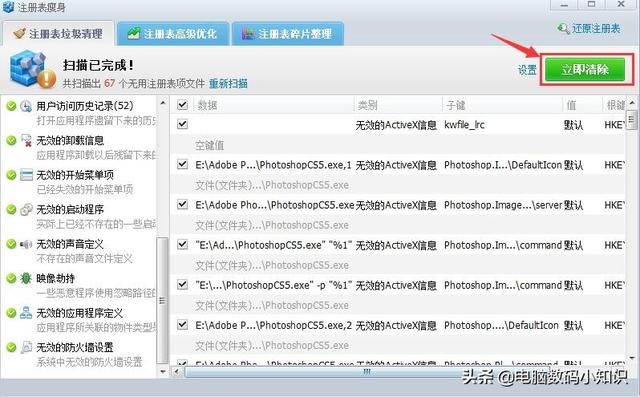The height and width of the screenshot is (397, 640).
Task: Click results table vertical scroll-up arrow
Action: [632, 103]
